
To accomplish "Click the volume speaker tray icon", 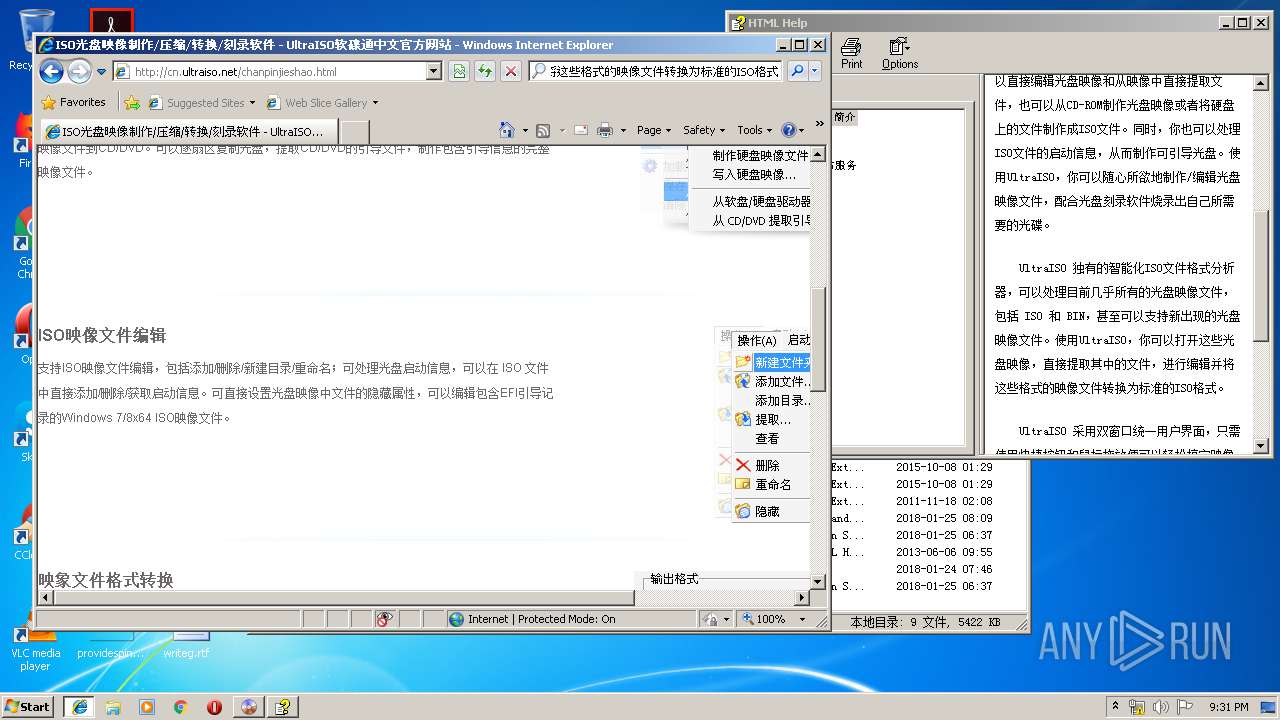I will click(x=1160, y=706).
